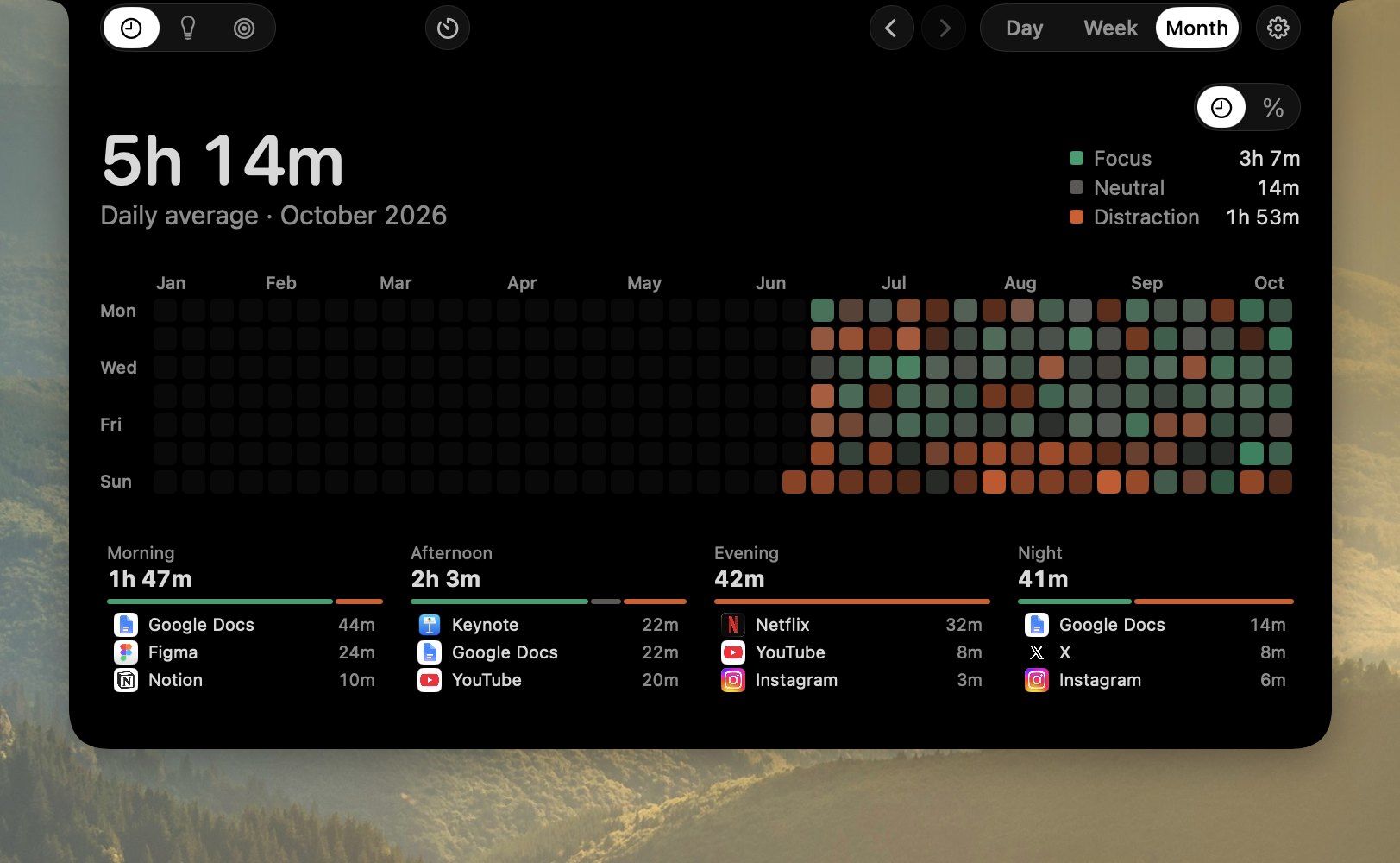Click the 'Figma' row label
The image size is (1400, 863).
[173, 652]
